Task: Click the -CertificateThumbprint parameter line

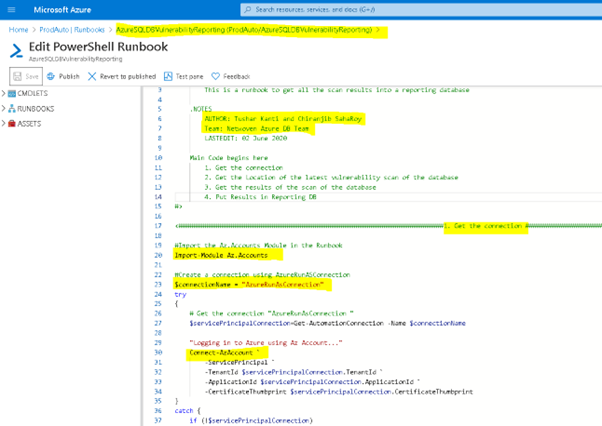Action: [x=339, y=392]
